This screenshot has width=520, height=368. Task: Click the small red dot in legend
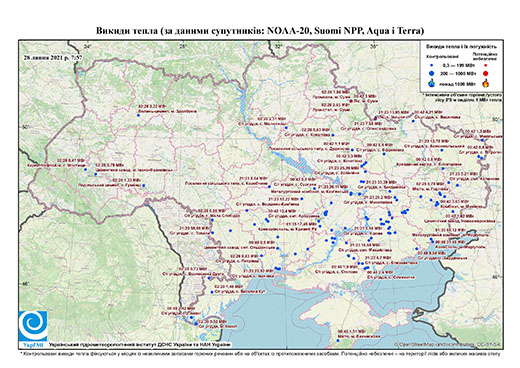[x=486, y=66]
